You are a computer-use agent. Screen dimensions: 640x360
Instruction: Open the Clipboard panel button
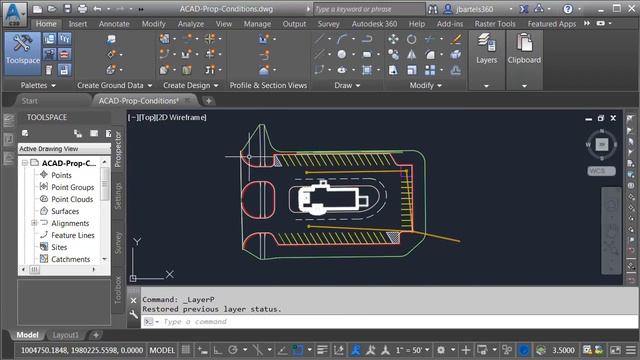click(524, 60)
